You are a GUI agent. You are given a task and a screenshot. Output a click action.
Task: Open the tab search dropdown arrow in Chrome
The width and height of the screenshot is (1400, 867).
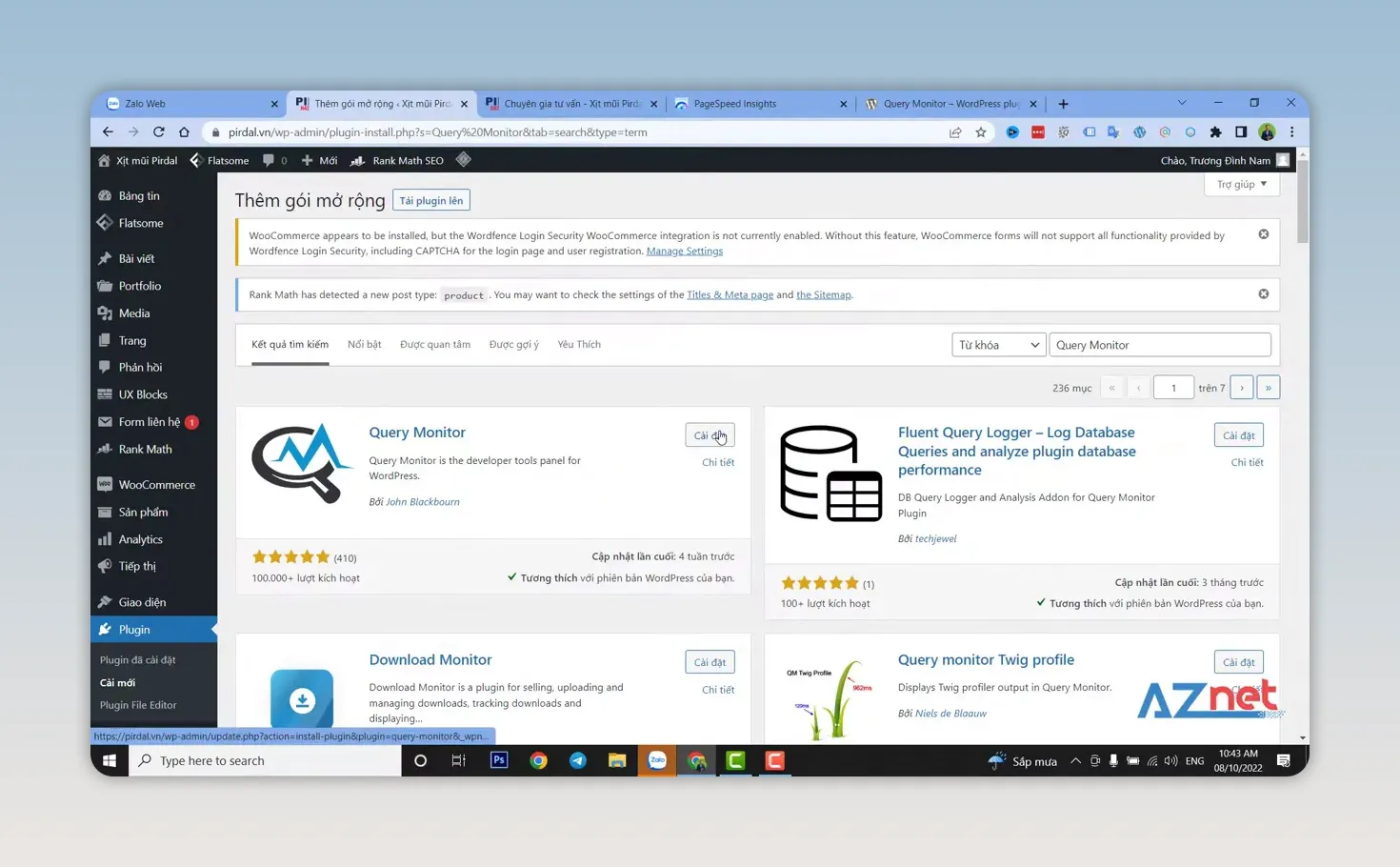(x=1182, y=103)
